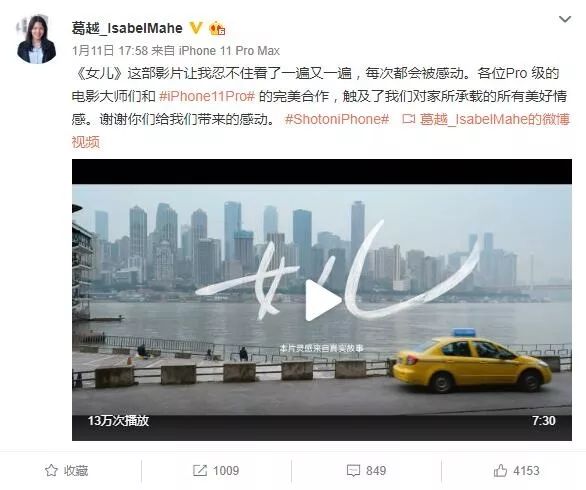The width and height of the screenshot is (586, 490).
Task: Like the post with thumbs-up icon
Action: tap(500, 470)
